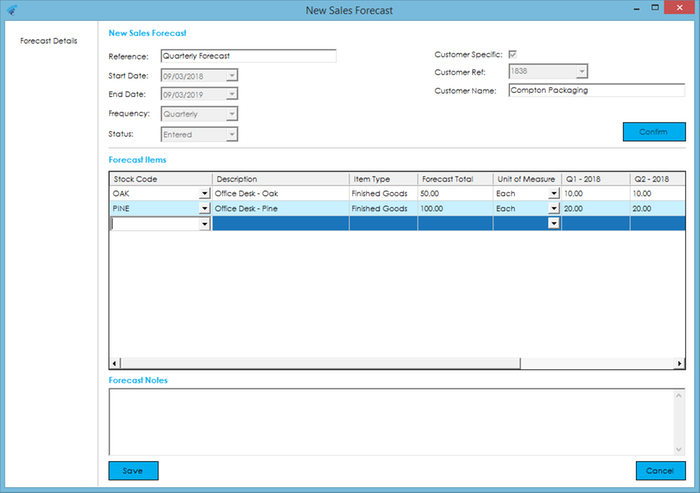
Task: Toggle the Customer Specific checkbox
Action: [512, 54]
